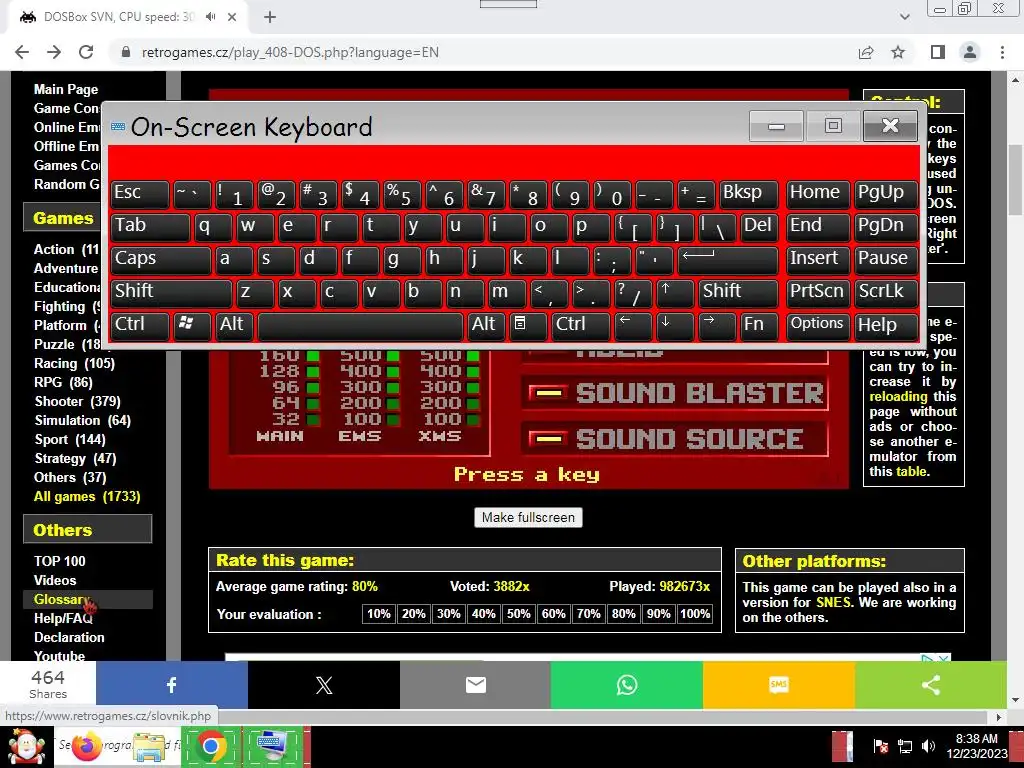This screenshot has height=768, width=1024.
Task: Click the Make fullscreen button
Action: tap(528, 517)
